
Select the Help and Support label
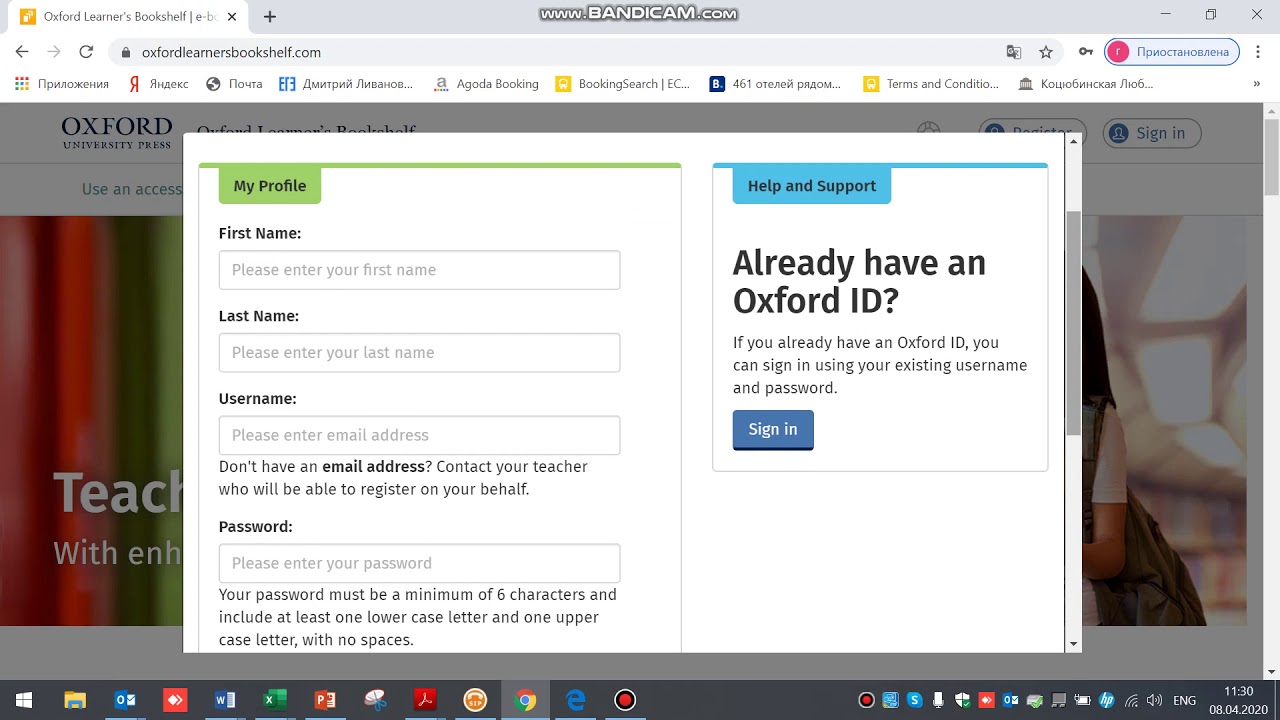812,186
